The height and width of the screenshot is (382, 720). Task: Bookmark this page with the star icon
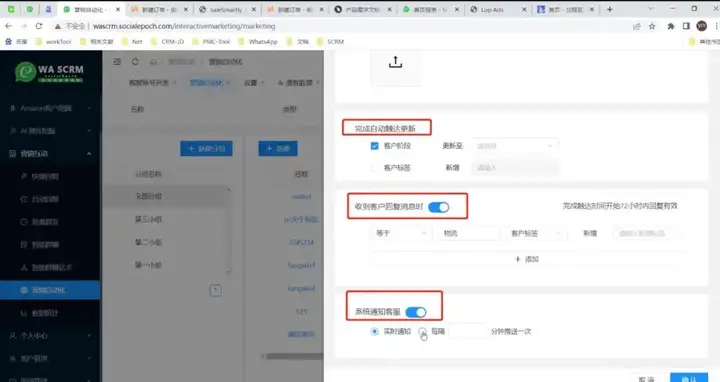pos(652,26)
